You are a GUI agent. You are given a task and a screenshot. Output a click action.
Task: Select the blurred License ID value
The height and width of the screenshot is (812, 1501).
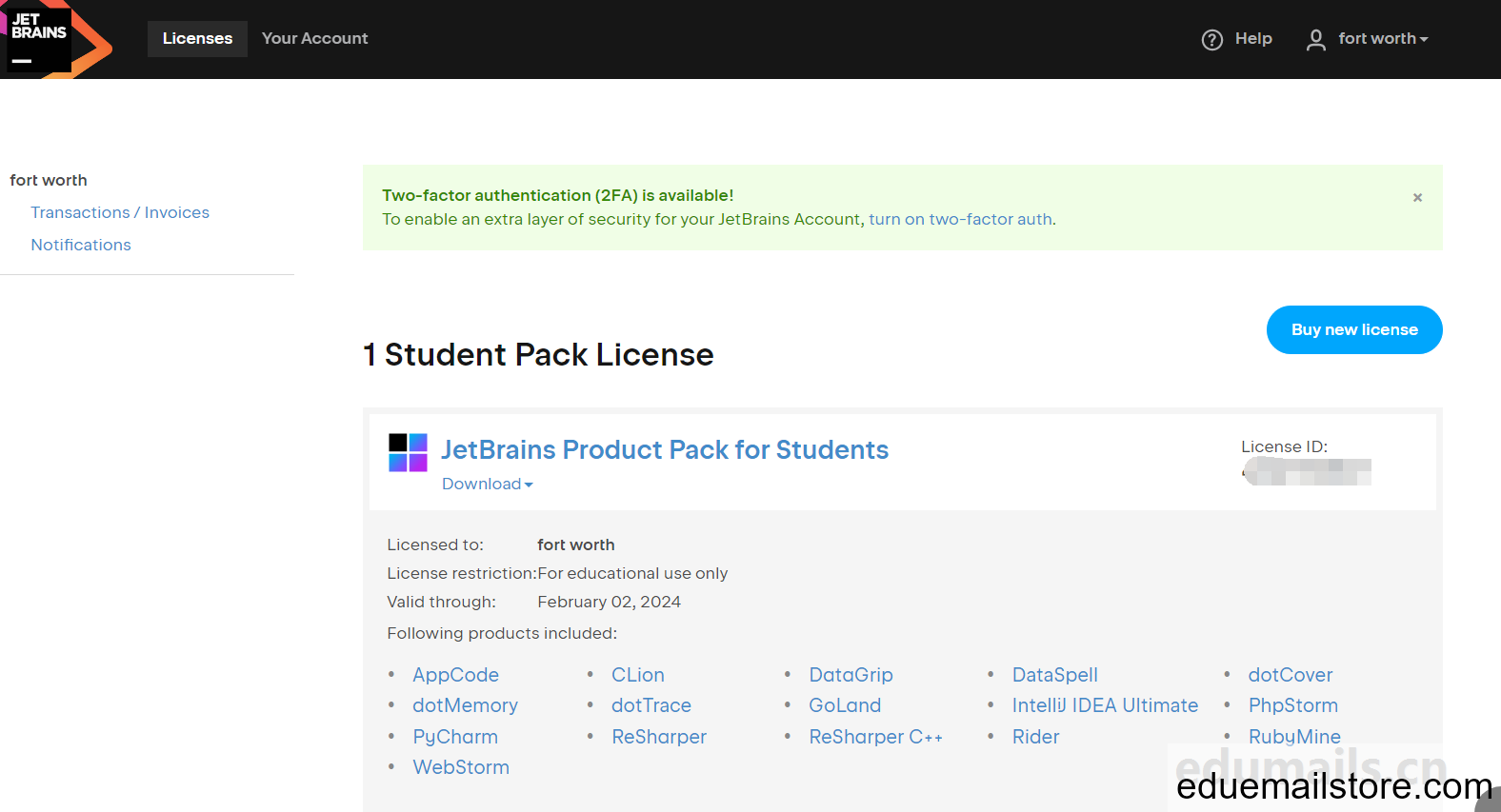pyautogui.click(x=1307, y=471)
